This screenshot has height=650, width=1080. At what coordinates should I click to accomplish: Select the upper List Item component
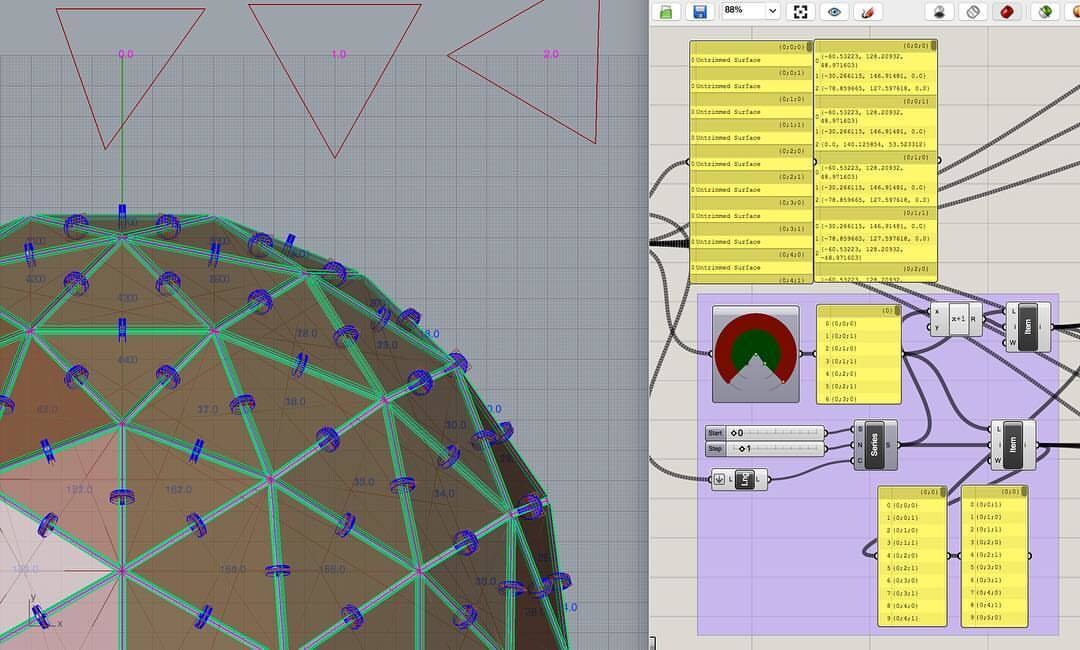pos(1028,326)
